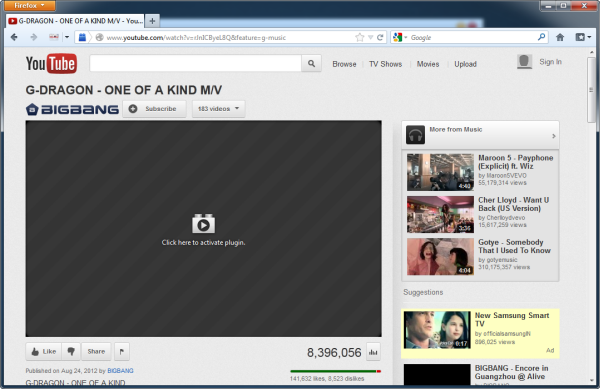Click the browser Back arrow
Viewport: 600px width, 389px height.
click(14, 37)
